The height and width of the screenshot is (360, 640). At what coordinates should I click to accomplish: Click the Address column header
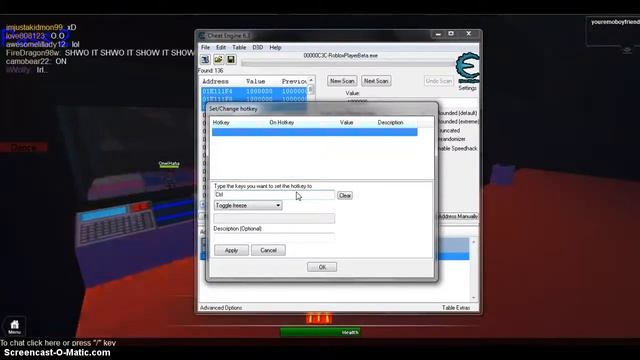point(216,82)
